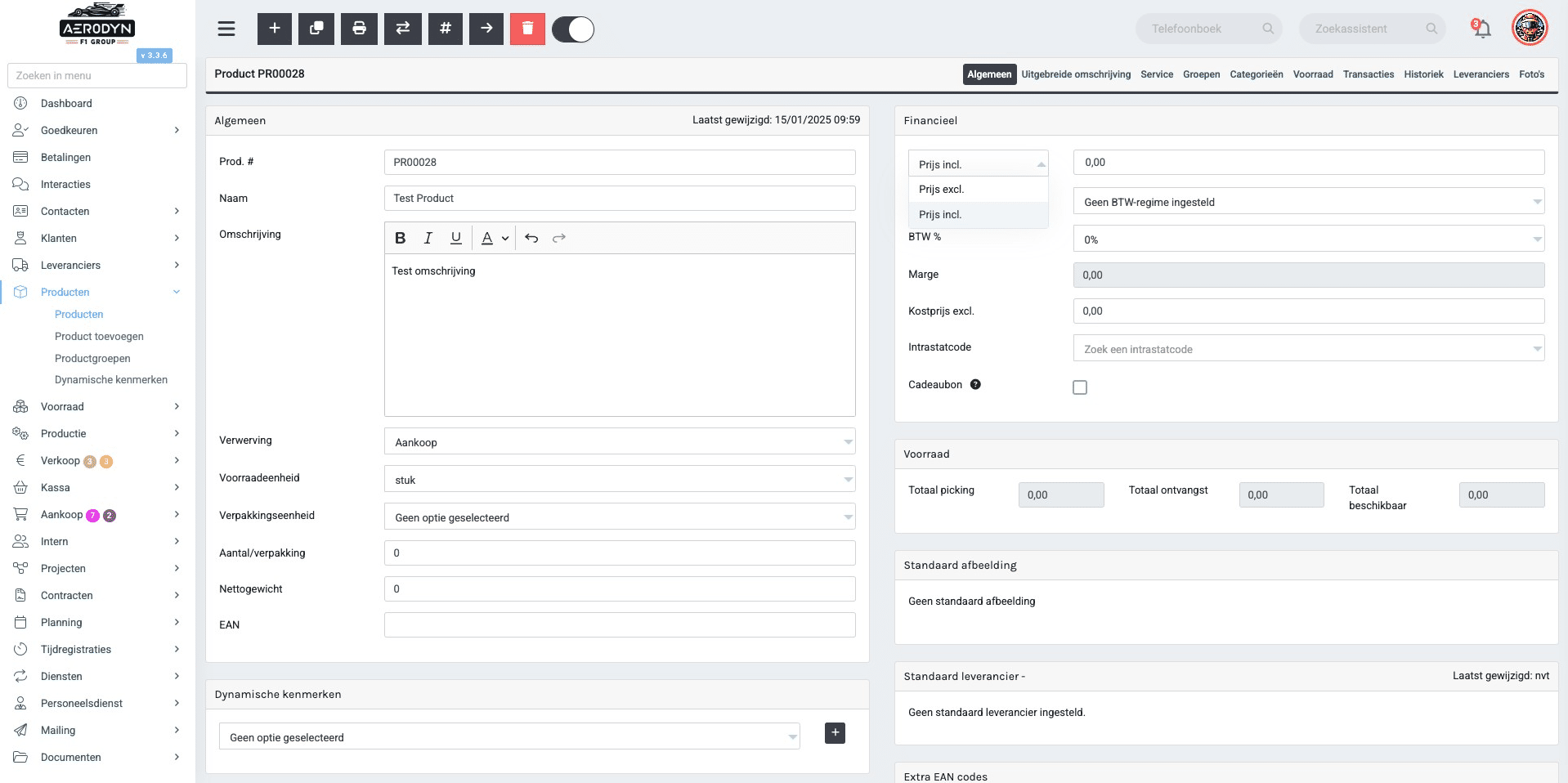Click the EAN input field
This screenshot has width=1568, height=783.
pyautogui.click(x=620, y=624)
